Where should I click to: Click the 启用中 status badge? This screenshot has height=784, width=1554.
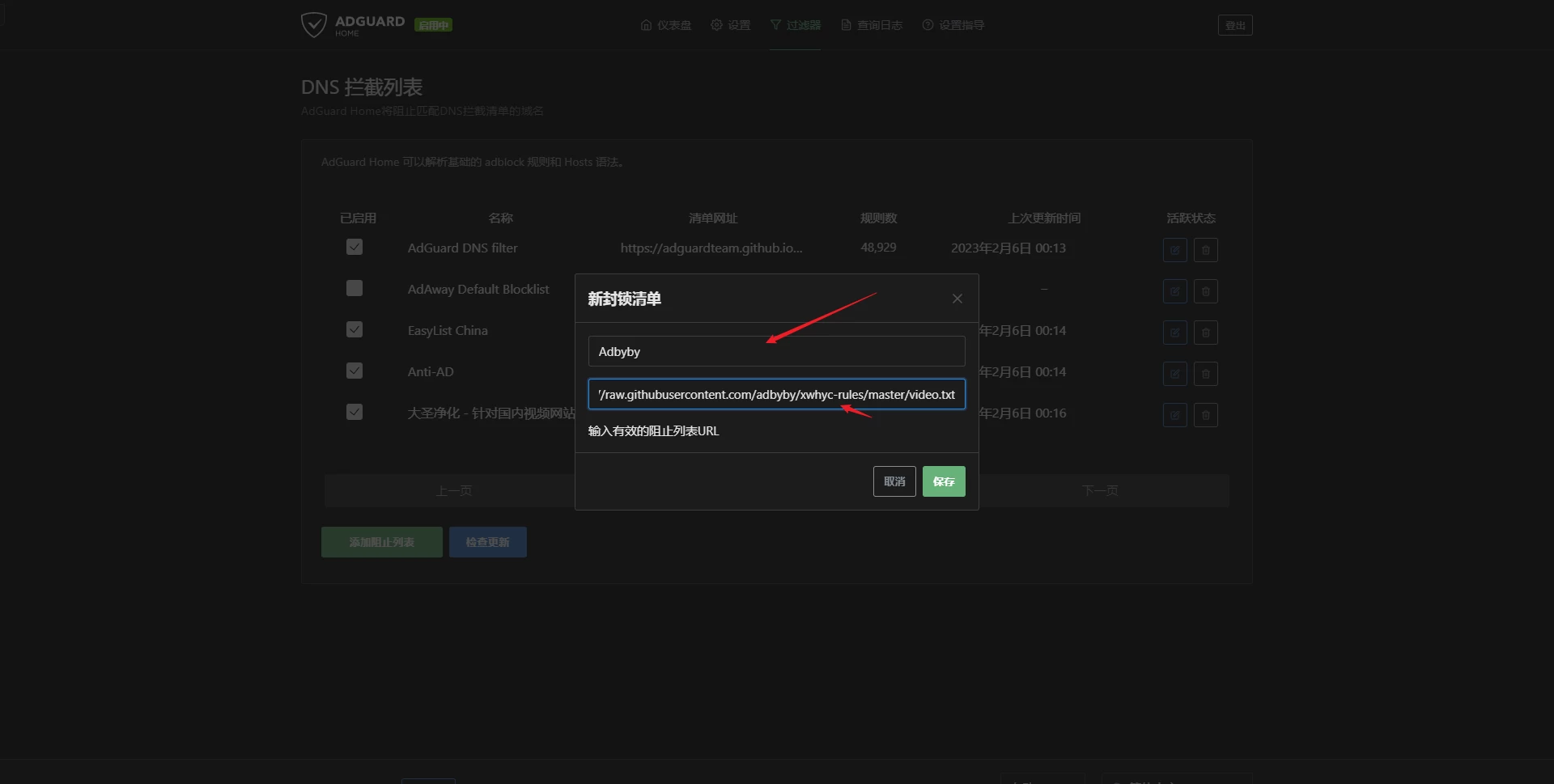point(433,25)
